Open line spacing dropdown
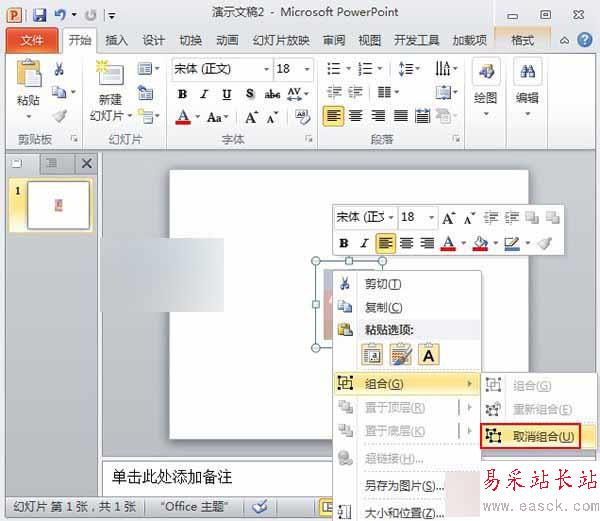Screen dimensions: 600x521 click(409, 69)
